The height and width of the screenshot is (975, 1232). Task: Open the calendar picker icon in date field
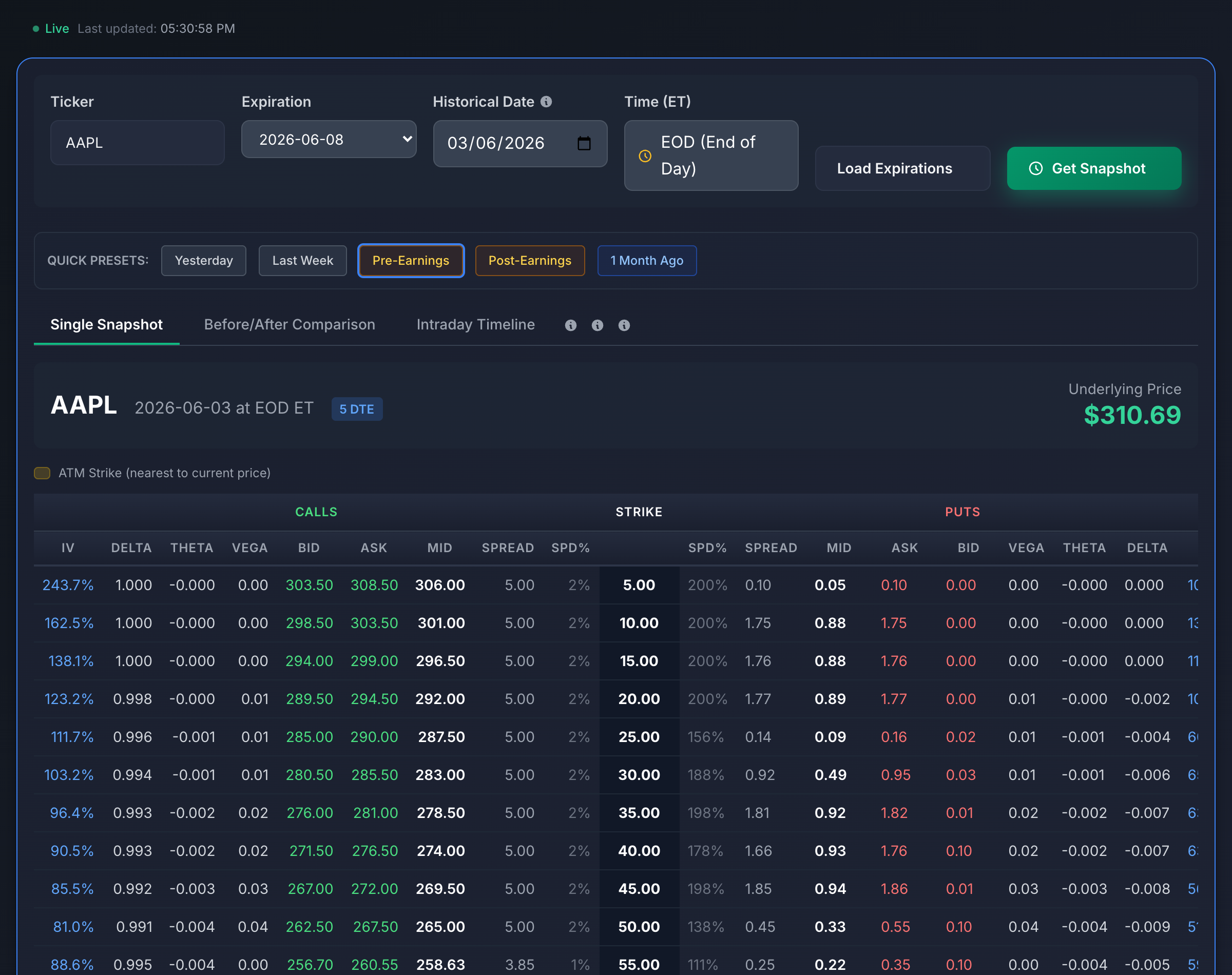584,143
